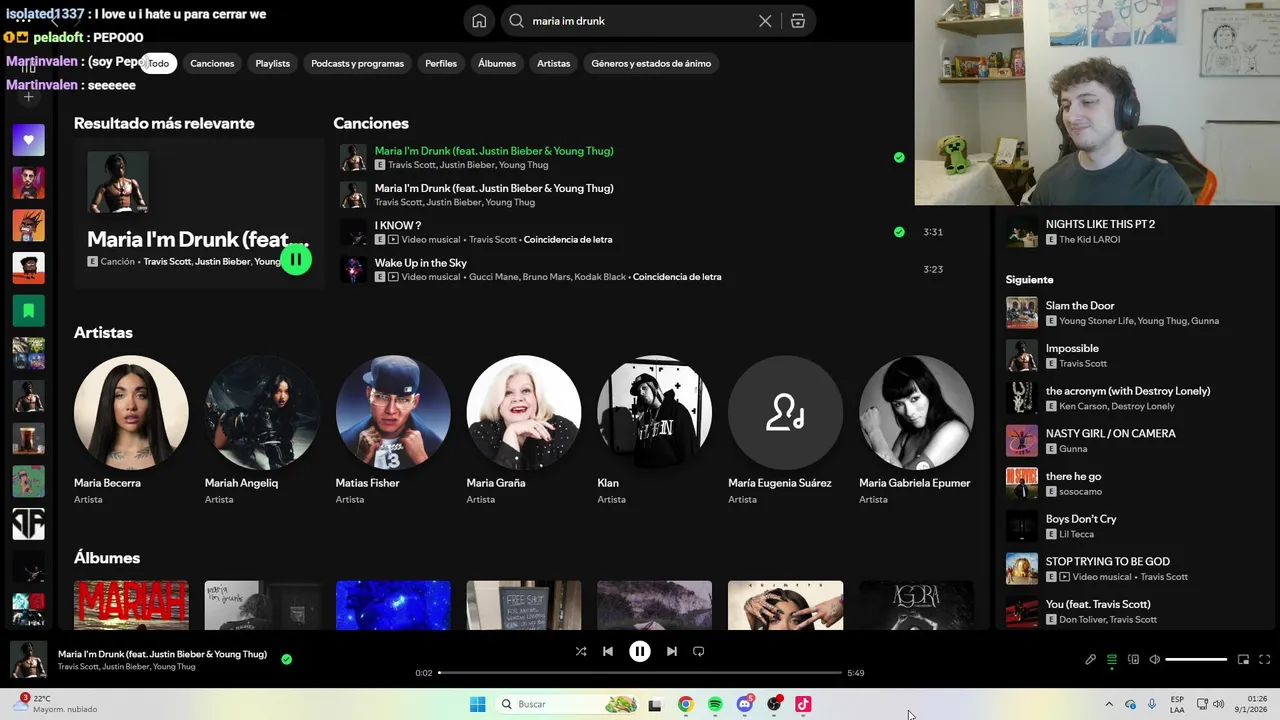Open Liked Songs heart playlist in sidebar

click(x=28, y=140)
